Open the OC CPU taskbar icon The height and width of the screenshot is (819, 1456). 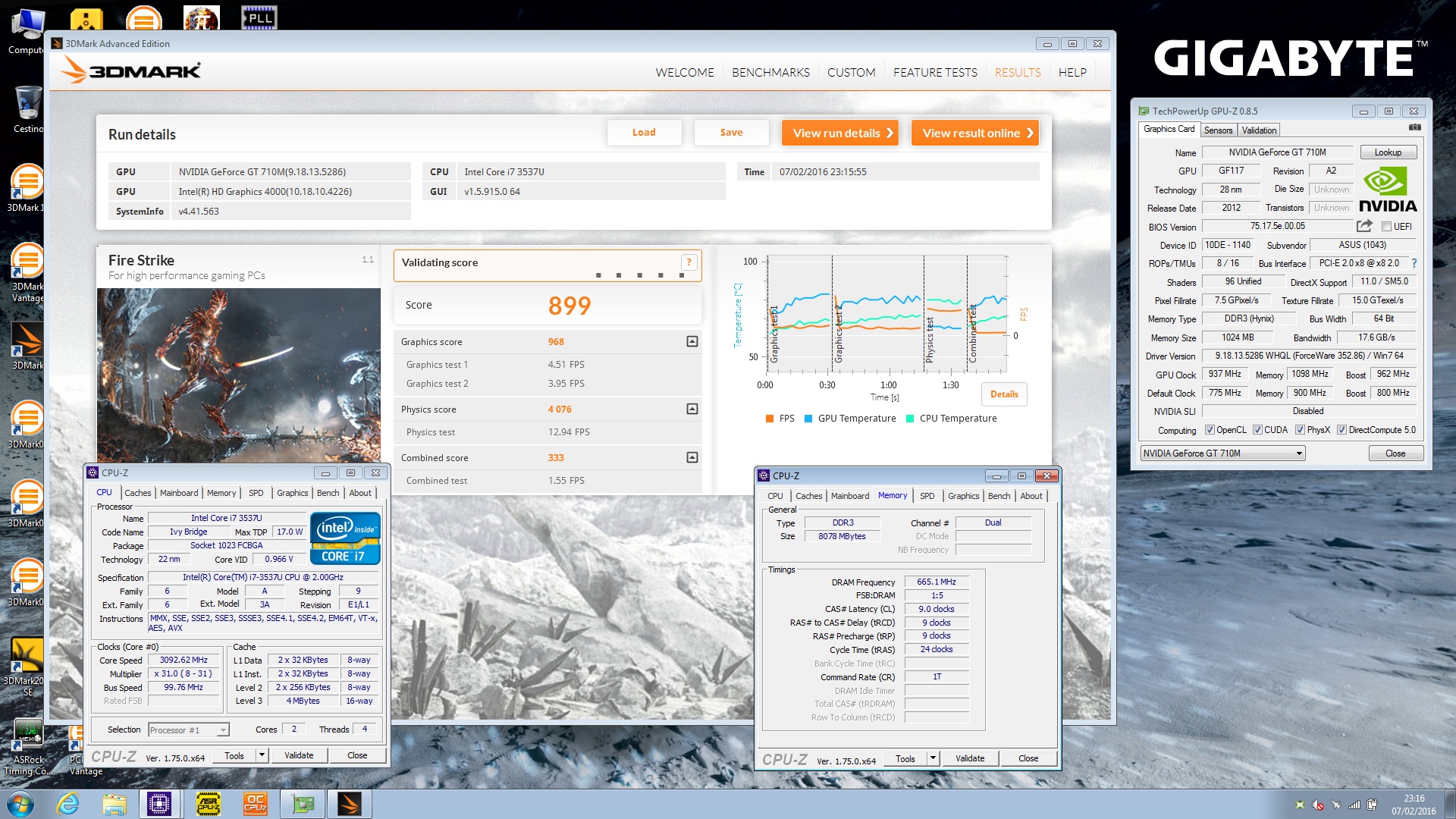click(x=255, y=804)
